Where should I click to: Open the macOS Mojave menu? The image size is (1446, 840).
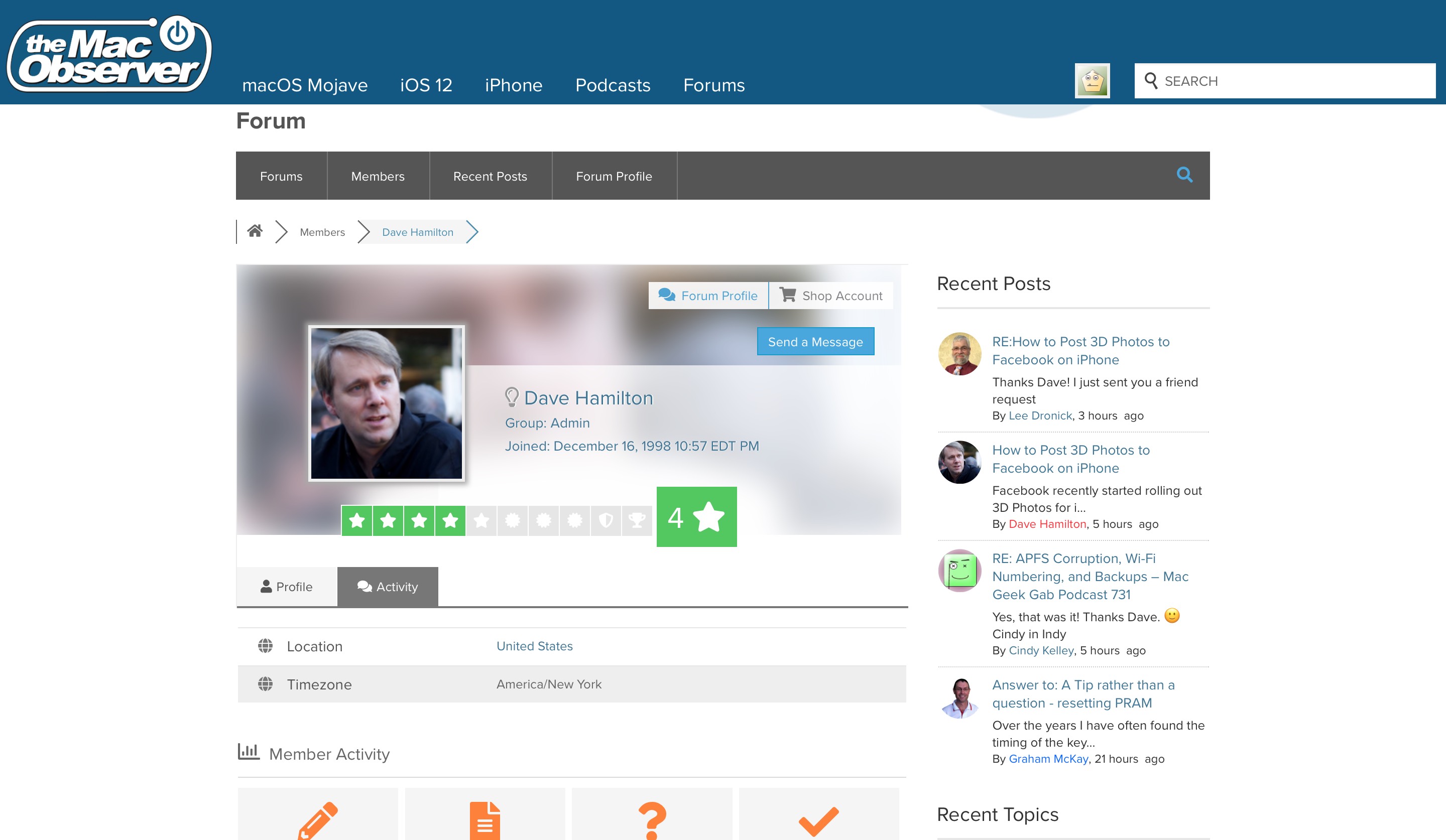click(x=305, y=85)
